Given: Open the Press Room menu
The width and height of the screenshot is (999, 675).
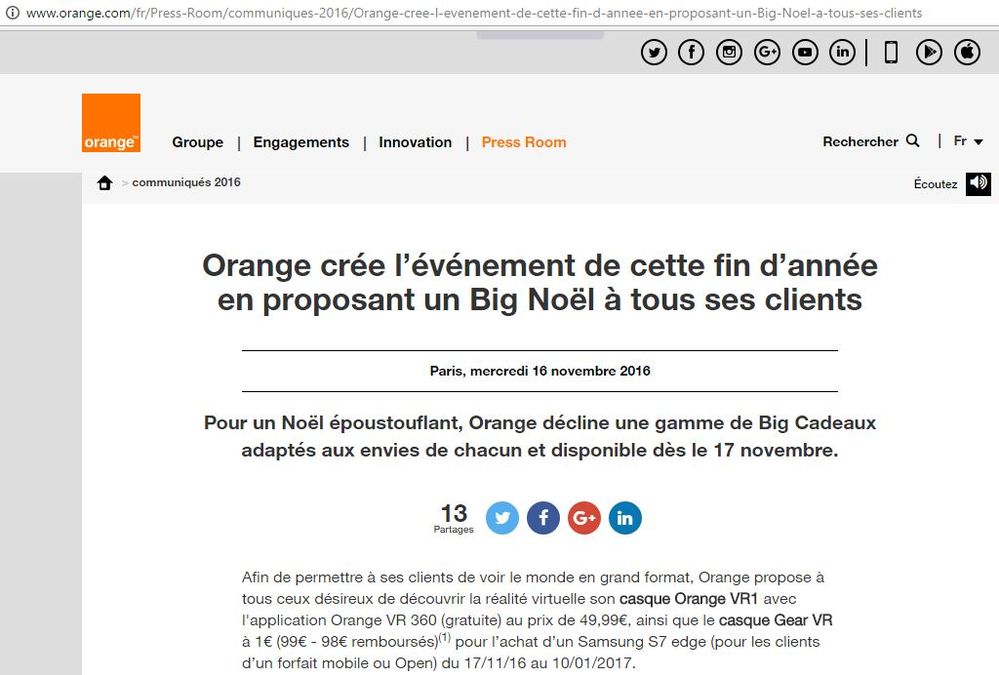Looking at the screenshot, I should 524,142.
